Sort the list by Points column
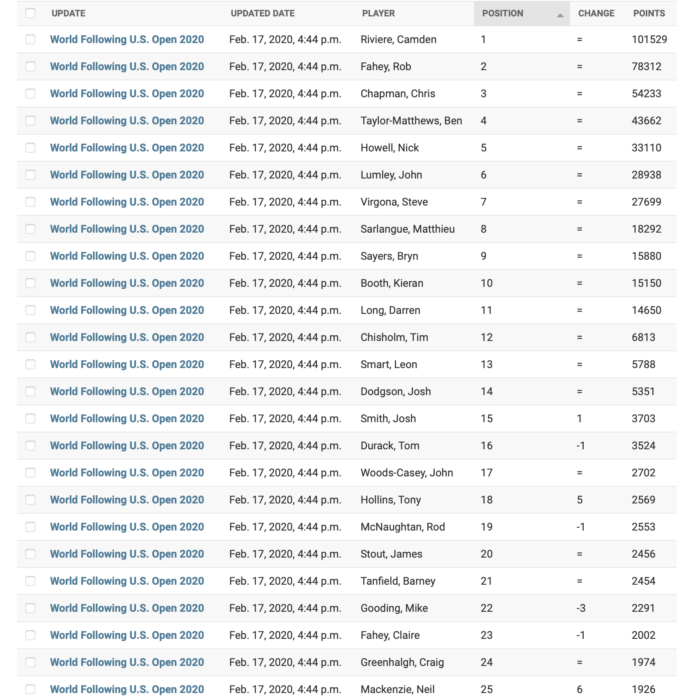Screen dimensions: 697x700 649,14
